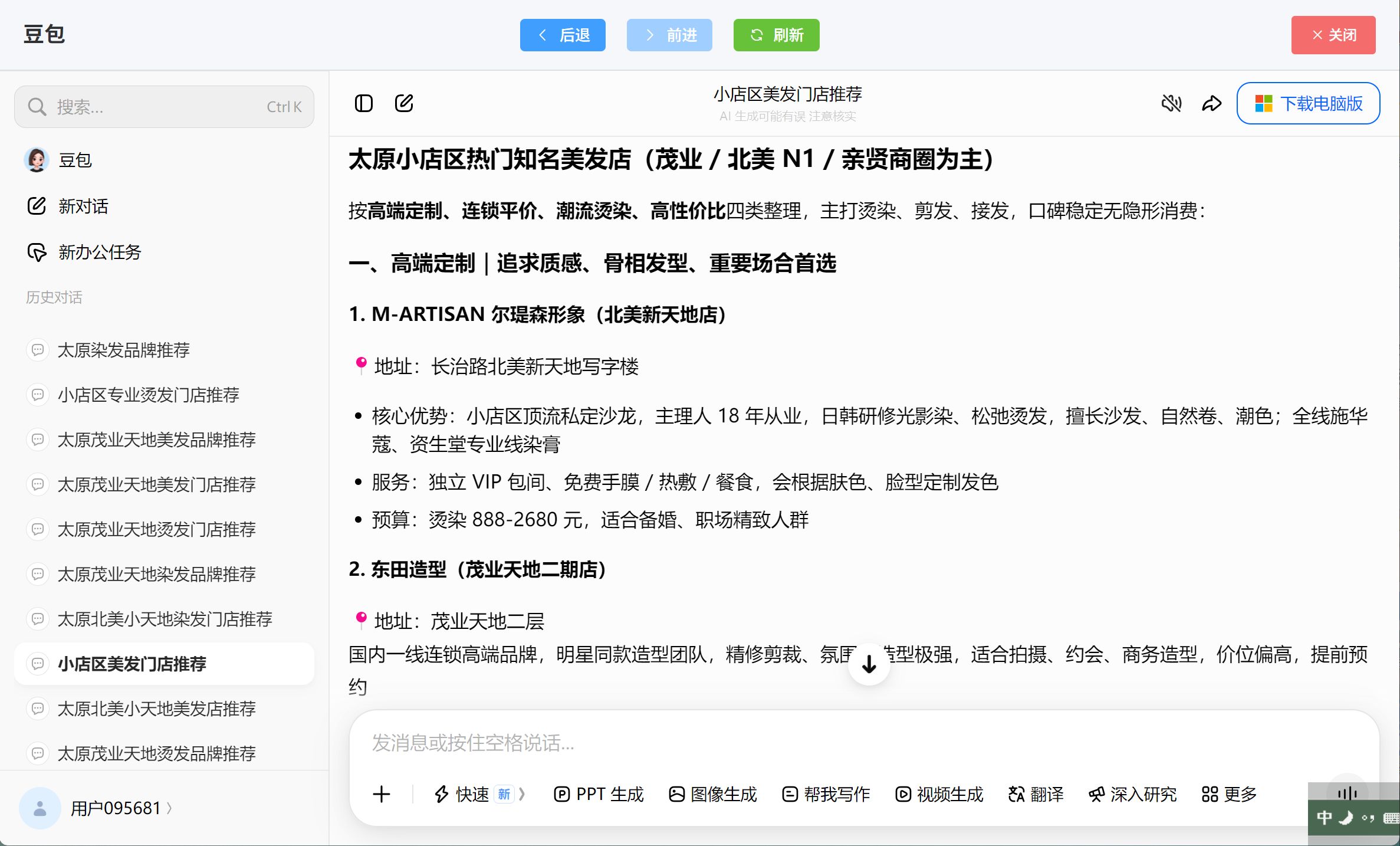The height and width of the screenshot is (846, 1400).
Task: Click chat icon beside 太原染发品牌推荐
Action: [x=38, y=350]
